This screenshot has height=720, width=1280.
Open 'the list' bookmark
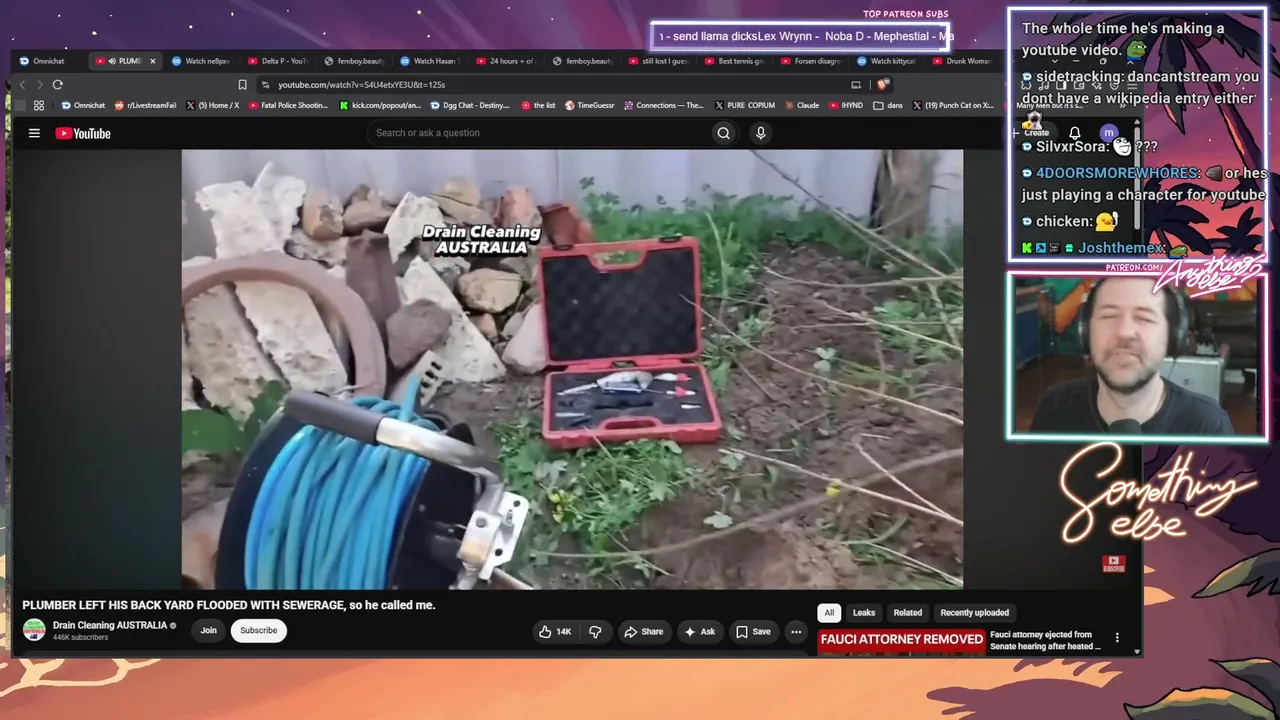coord(539,105)
